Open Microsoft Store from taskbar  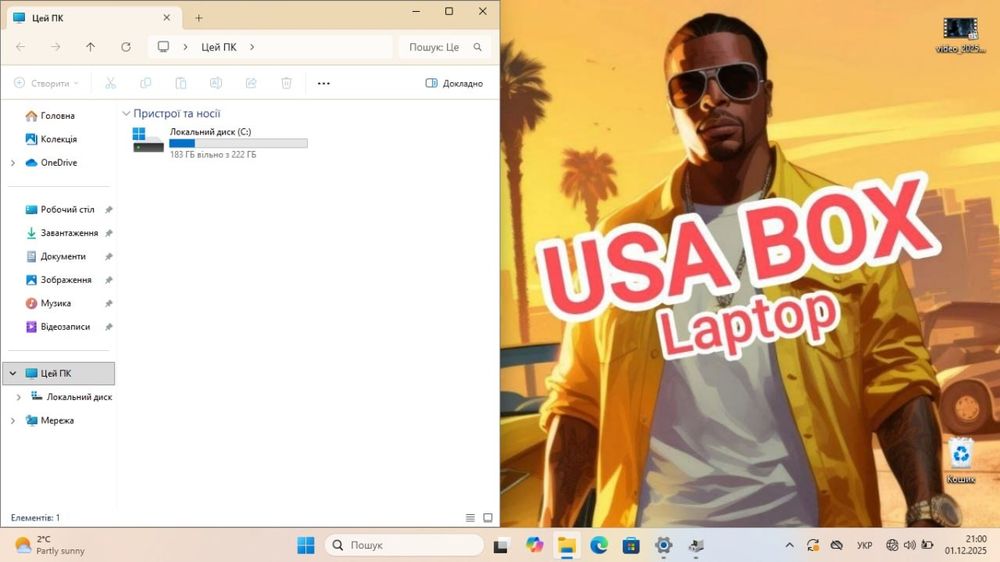pyautogui.click(x=631, y=545)
